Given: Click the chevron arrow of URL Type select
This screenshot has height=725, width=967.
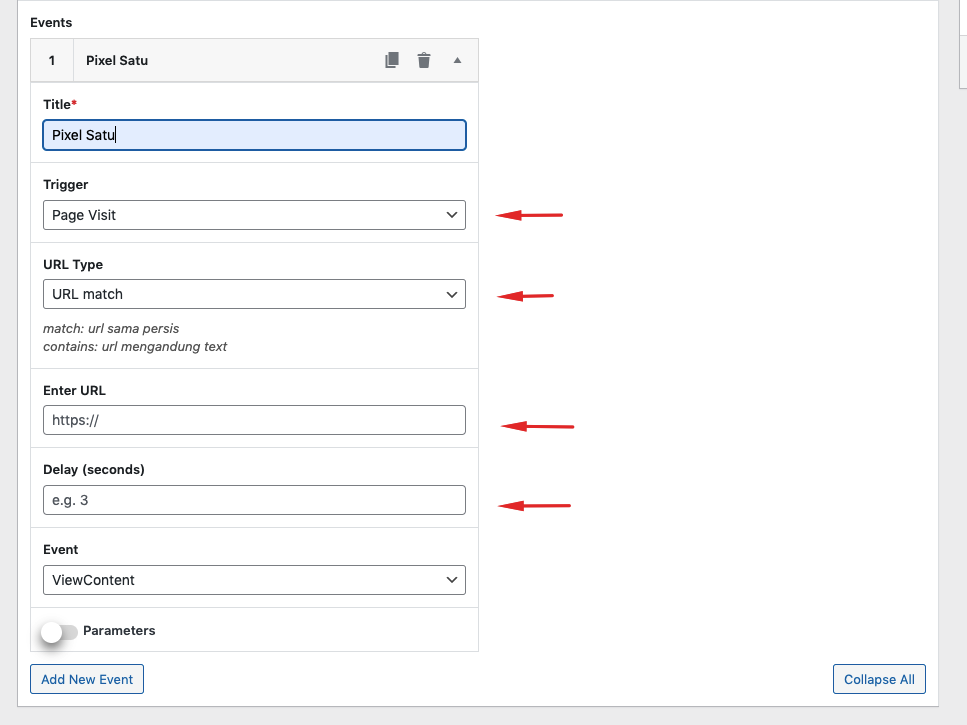Looking at the screenshot, I should point(451,295).
